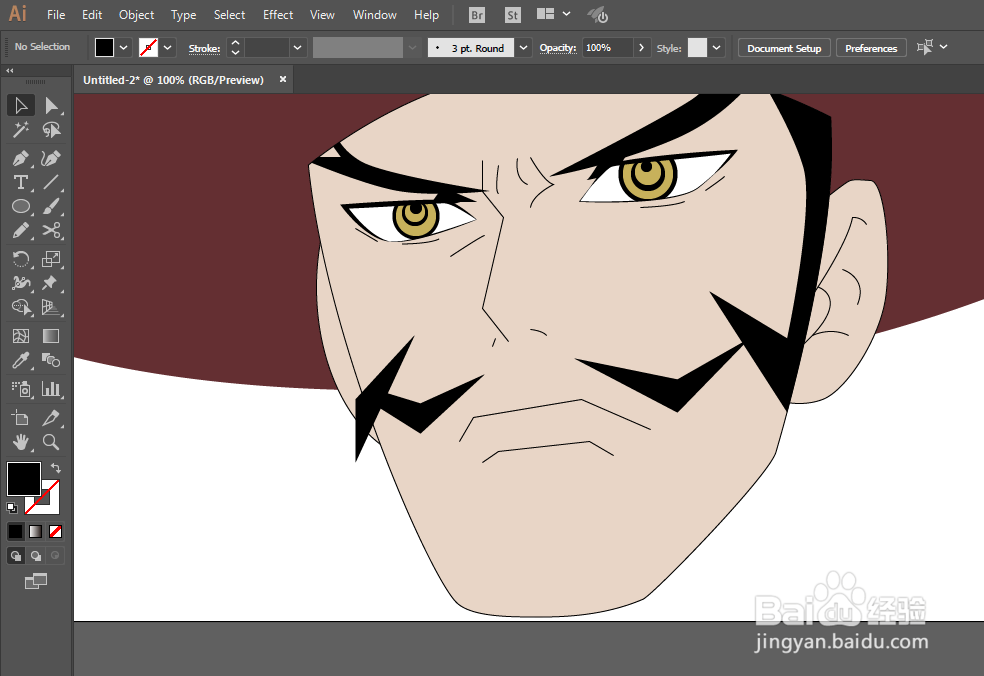Select the Warp tool
This screenshot has height=676, width=984.
(21, 283)
